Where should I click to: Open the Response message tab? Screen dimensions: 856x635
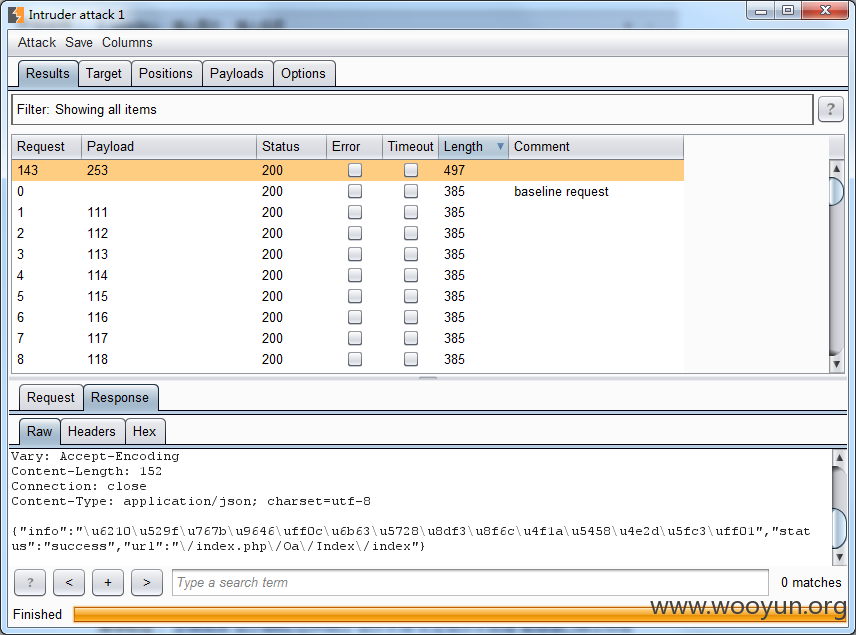(120, 397)
